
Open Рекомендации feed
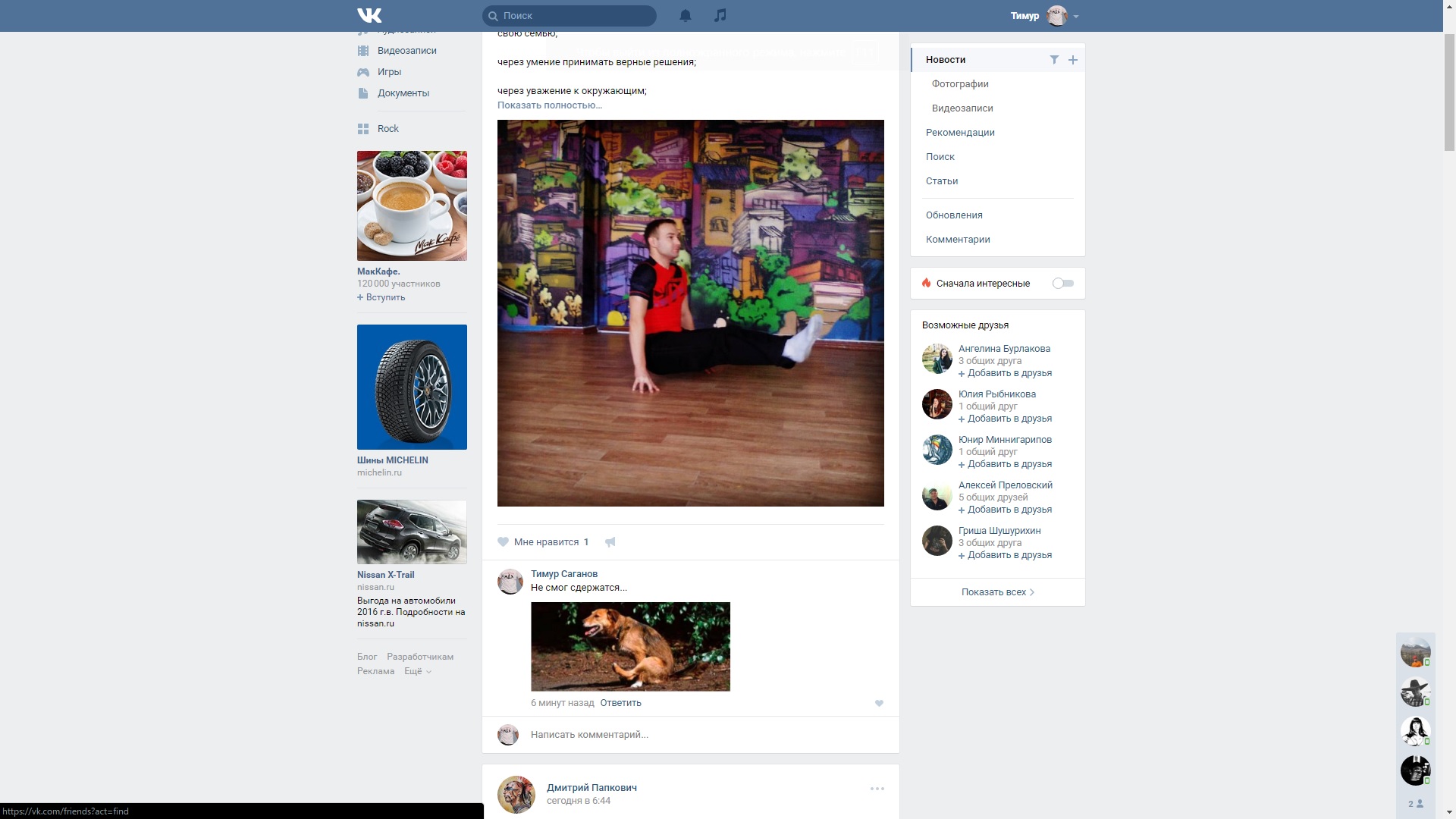(x=960, y=133)
